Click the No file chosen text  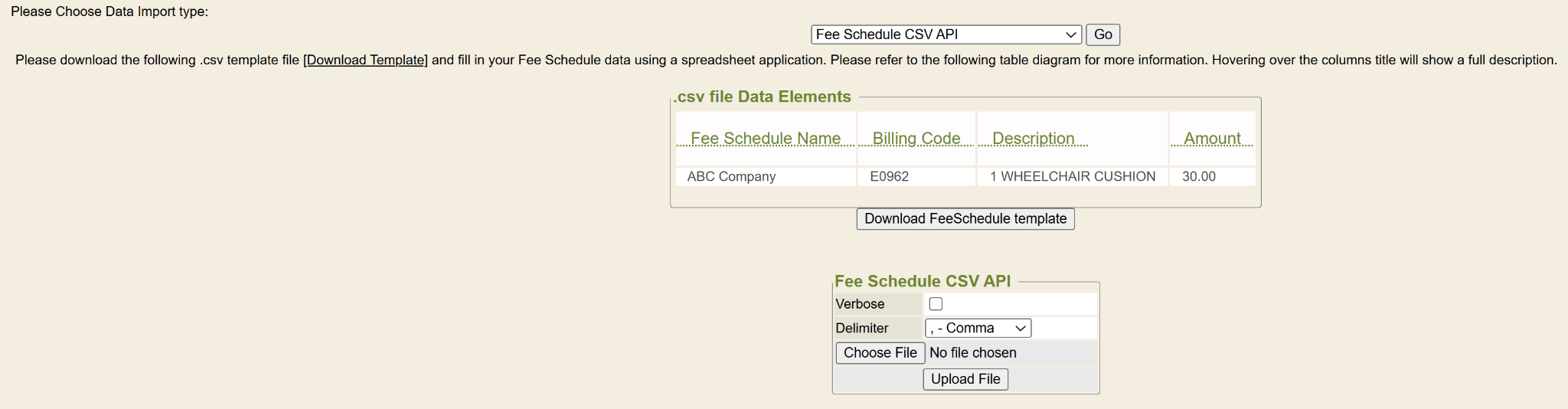click(972, 353)
